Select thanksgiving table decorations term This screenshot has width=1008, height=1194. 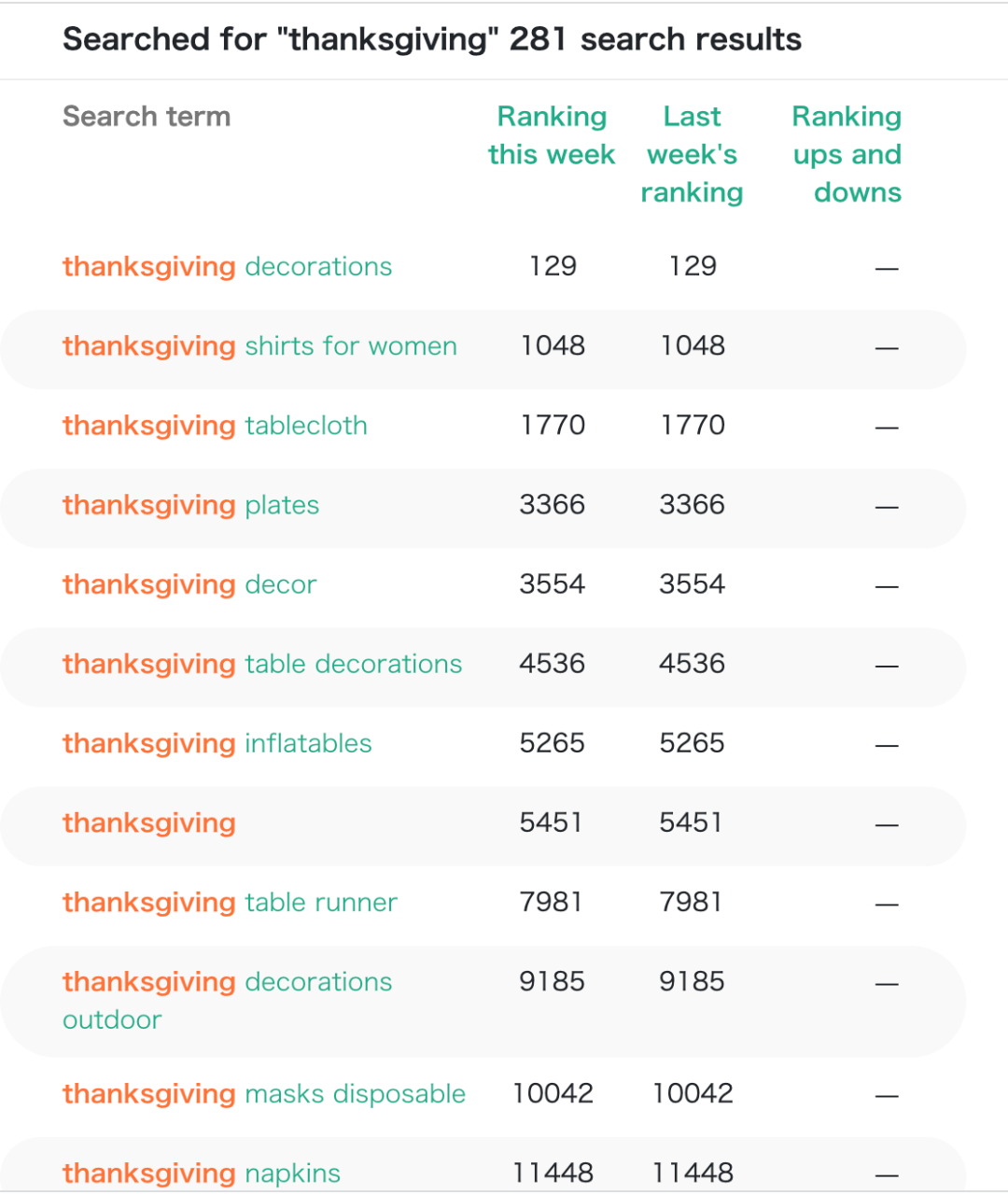point(262,664)
